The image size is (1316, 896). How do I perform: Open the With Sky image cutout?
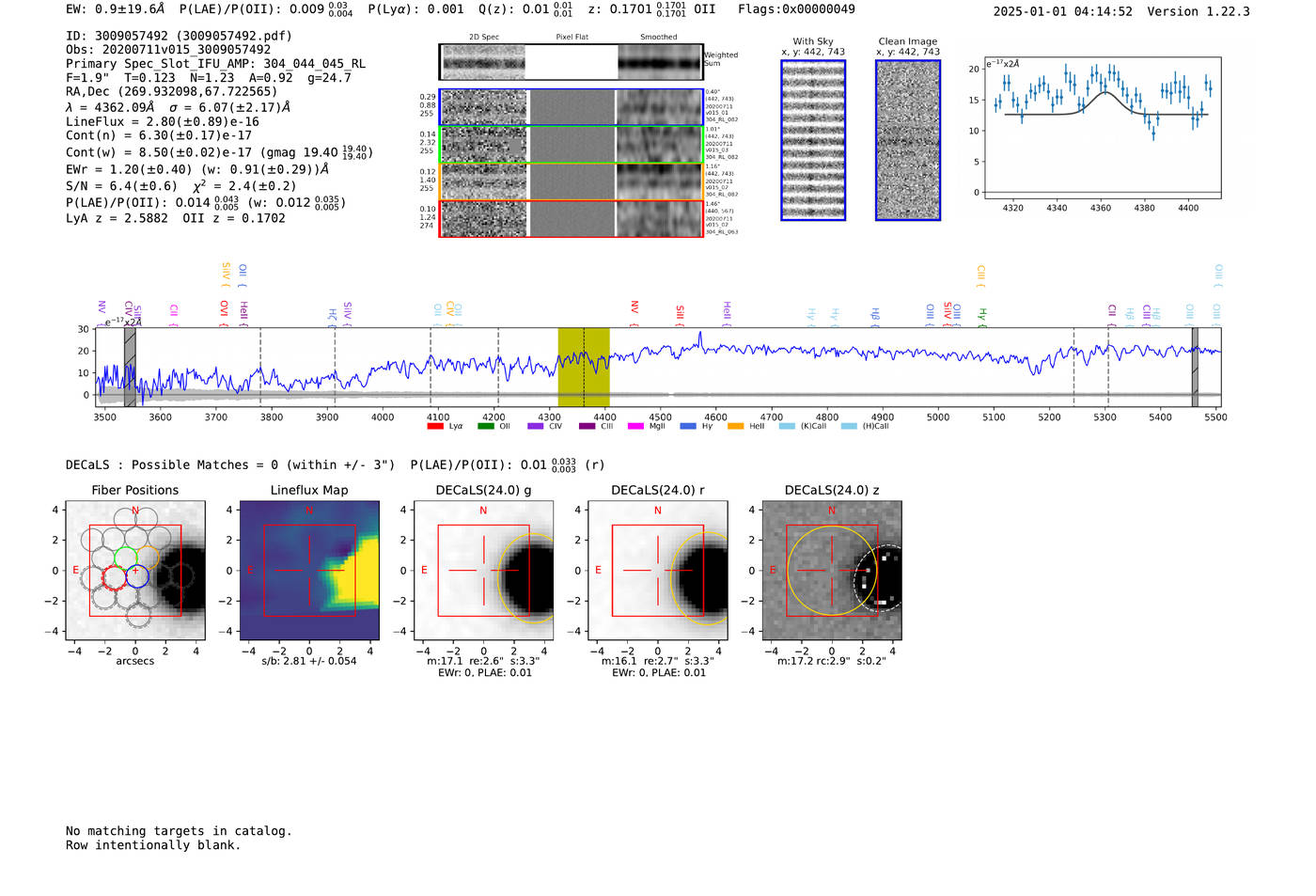[x=813, y=140]
